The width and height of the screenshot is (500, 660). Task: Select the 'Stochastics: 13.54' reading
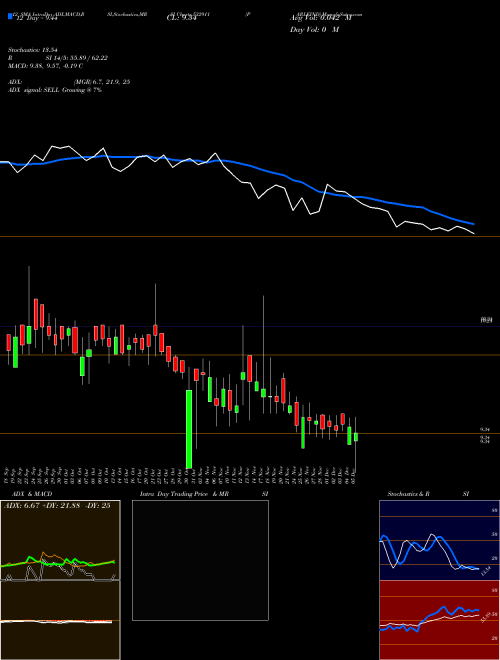pos(32,50)
